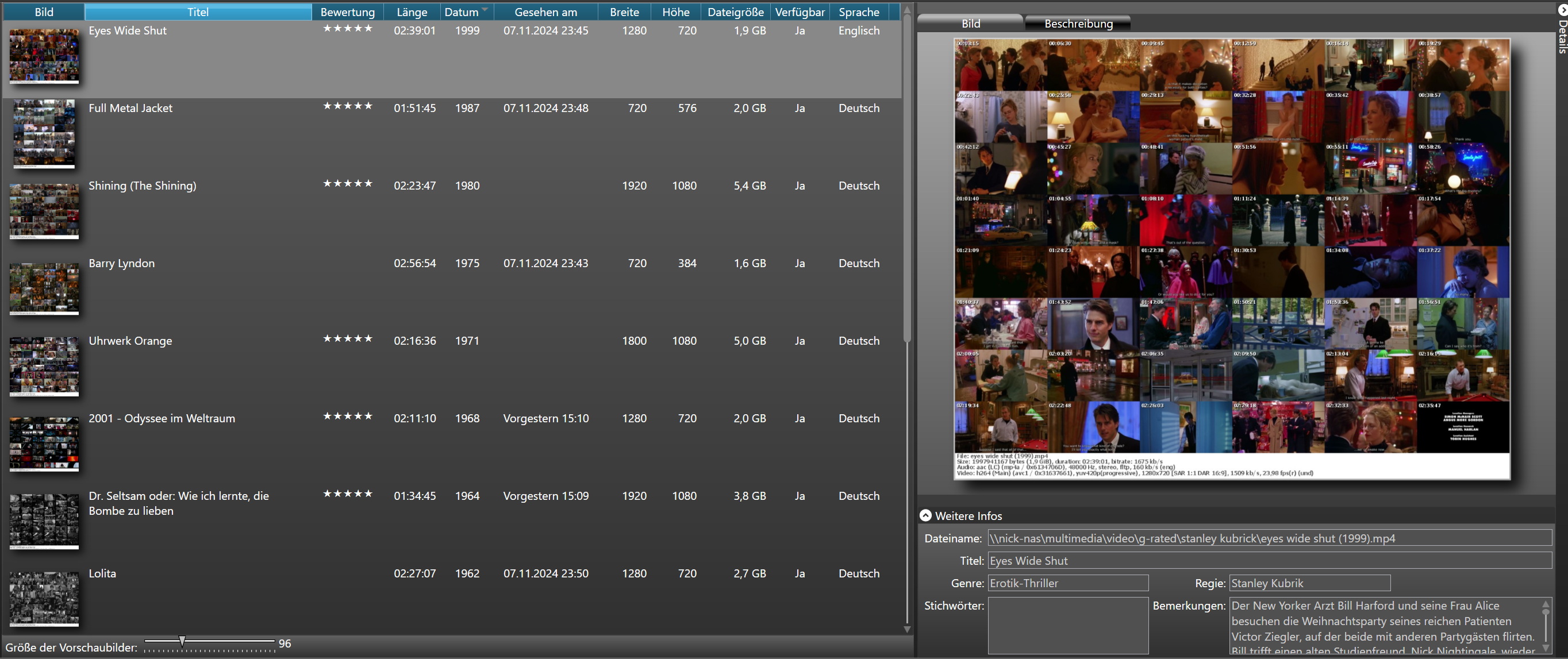Viewport: 1568px width, 659px height.
Task: Sort by the Verfügbar column header
Action: pyautogui.click(x=800, y=11)
